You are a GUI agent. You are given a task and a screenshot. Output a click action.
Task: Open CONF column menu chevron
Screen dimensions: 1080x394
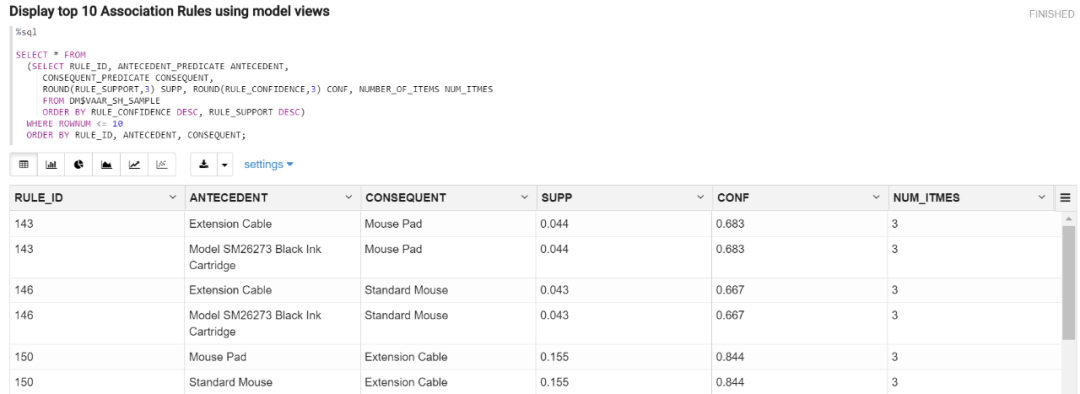[876, 198]
